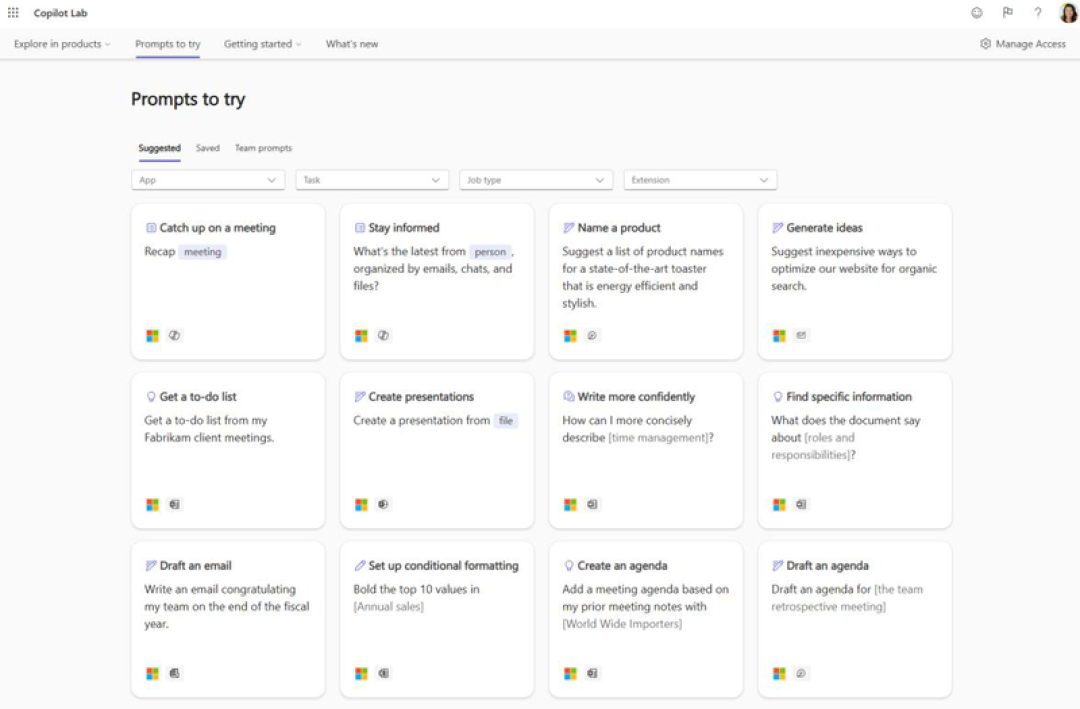Open the What's new tab

(352, 43)
